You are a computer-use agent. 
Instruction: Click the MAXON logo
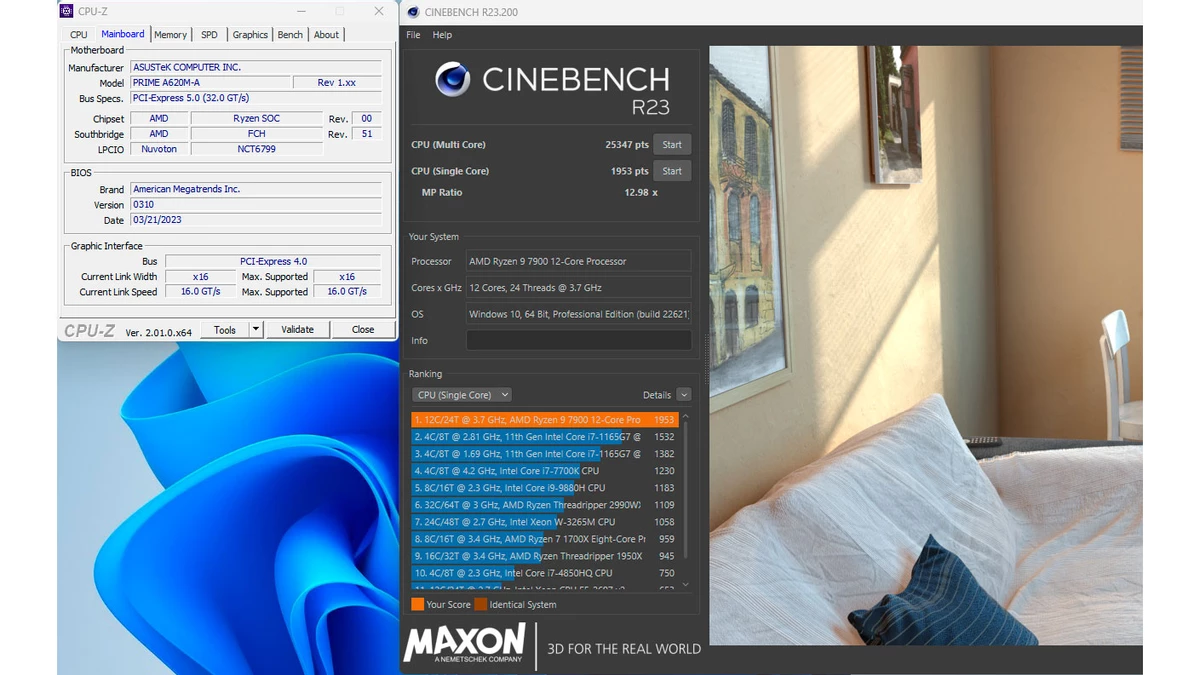point(464,643)
